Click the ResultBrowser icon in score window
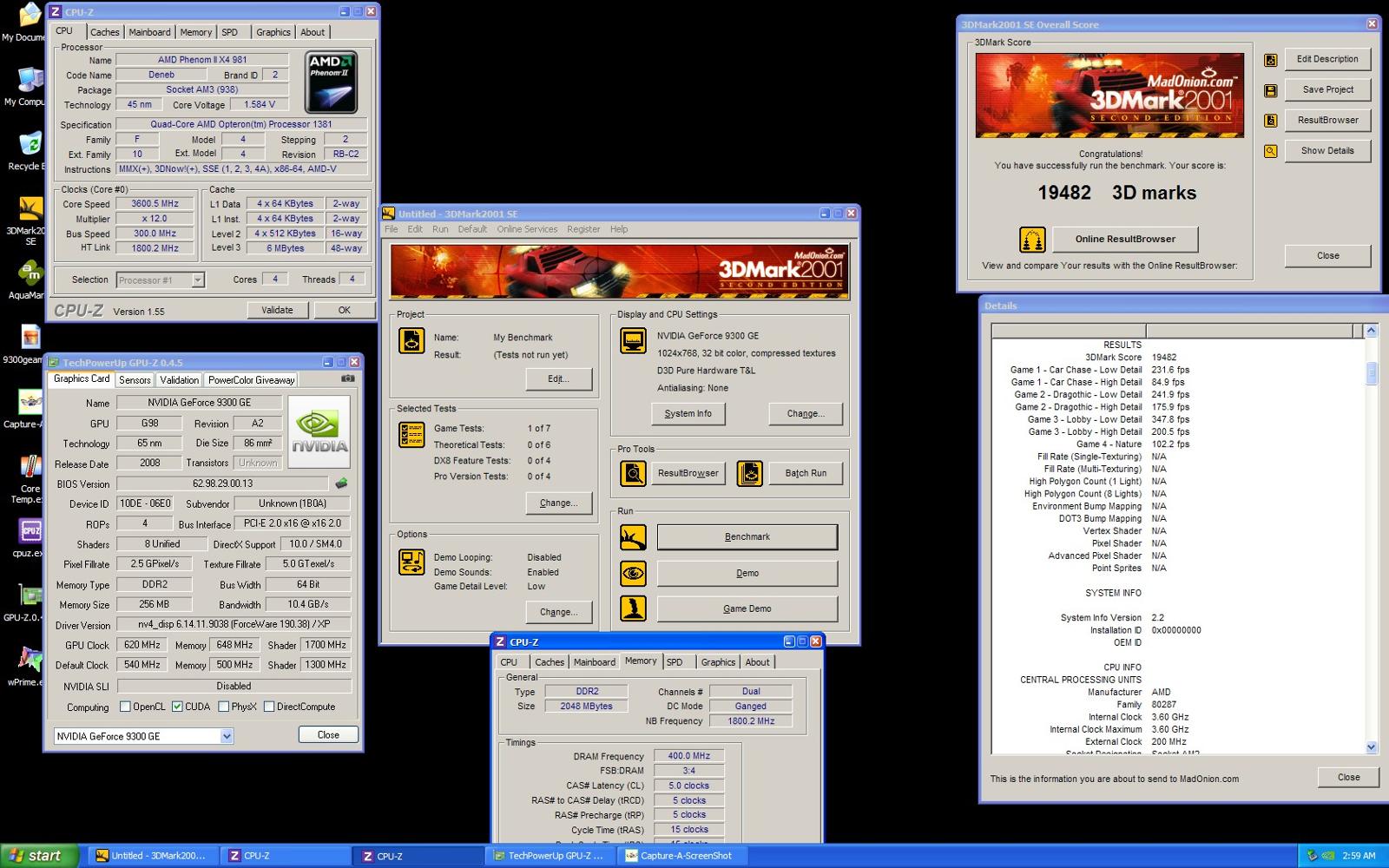This screenshot has height=868, width=1389. 1271,121
